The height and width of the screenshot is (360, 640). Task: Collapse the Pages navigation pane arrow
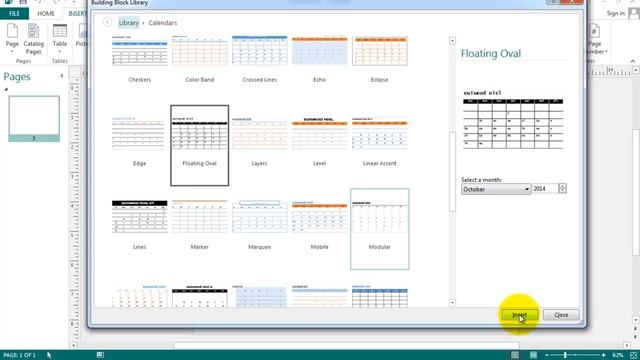coord(62,76)
